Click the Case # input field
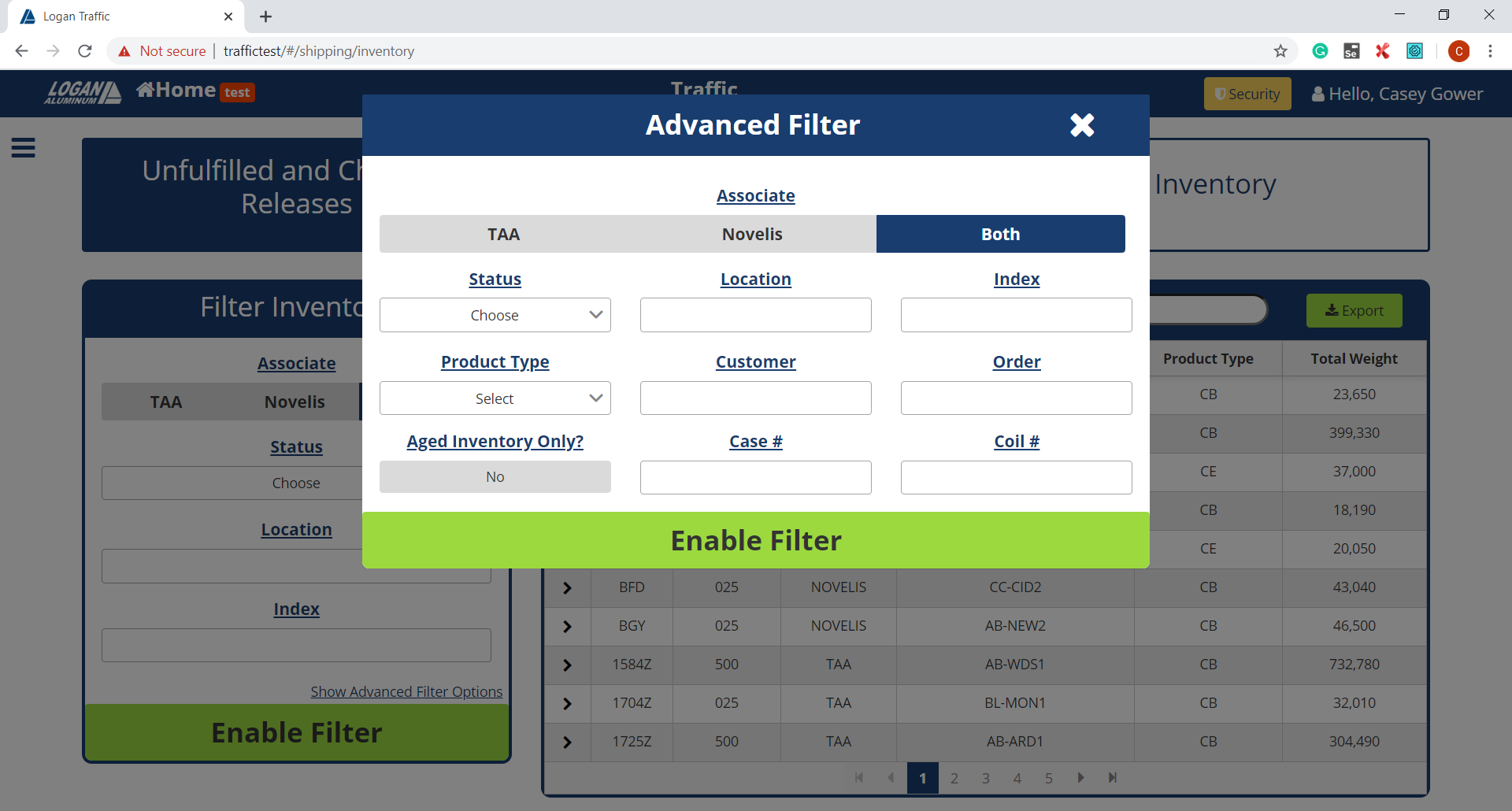Viewport: 1512px width, 811px height. tap(756, 478)
